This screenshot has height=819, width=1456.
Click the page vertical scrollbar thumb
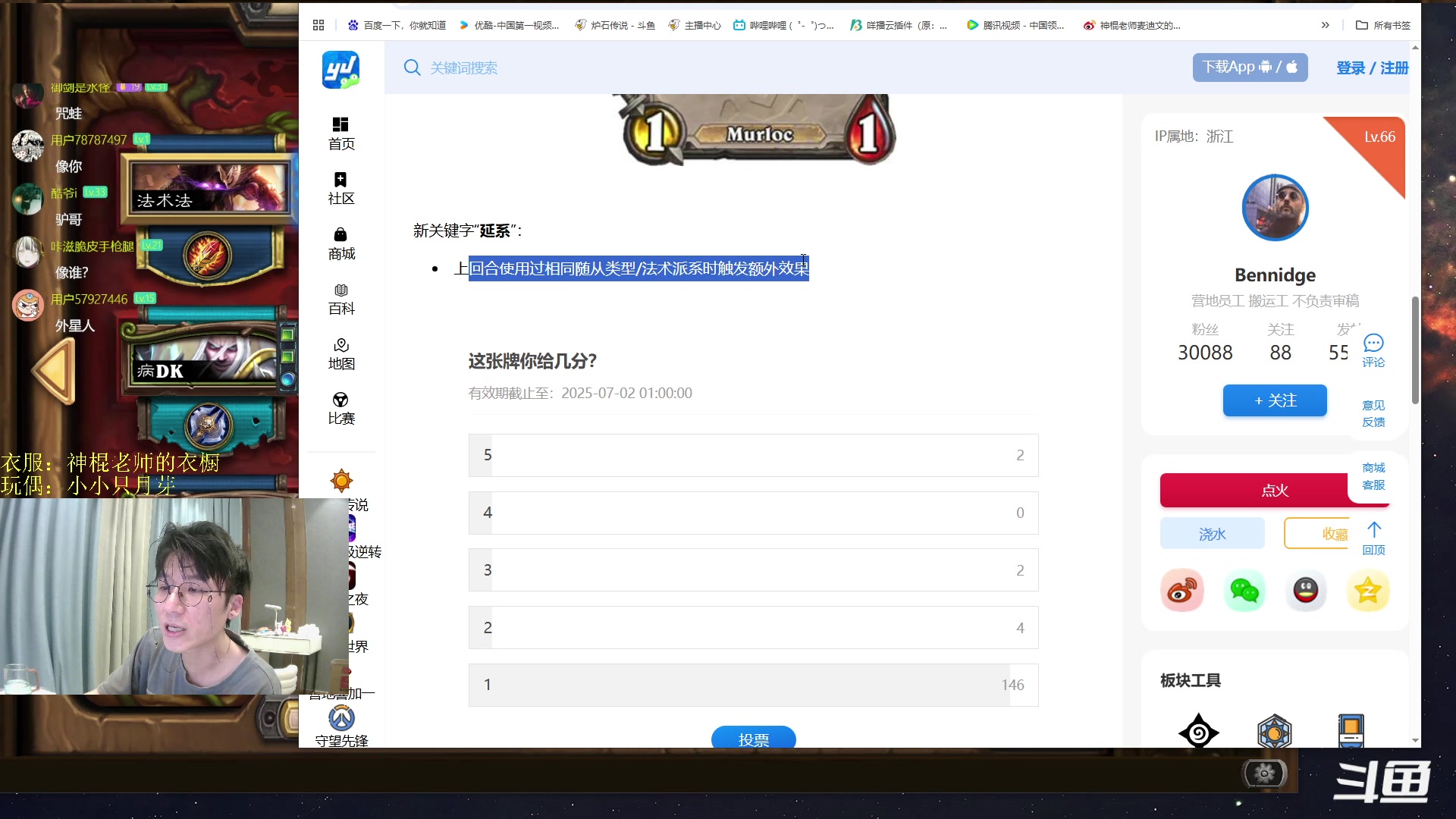point(1415,350)
